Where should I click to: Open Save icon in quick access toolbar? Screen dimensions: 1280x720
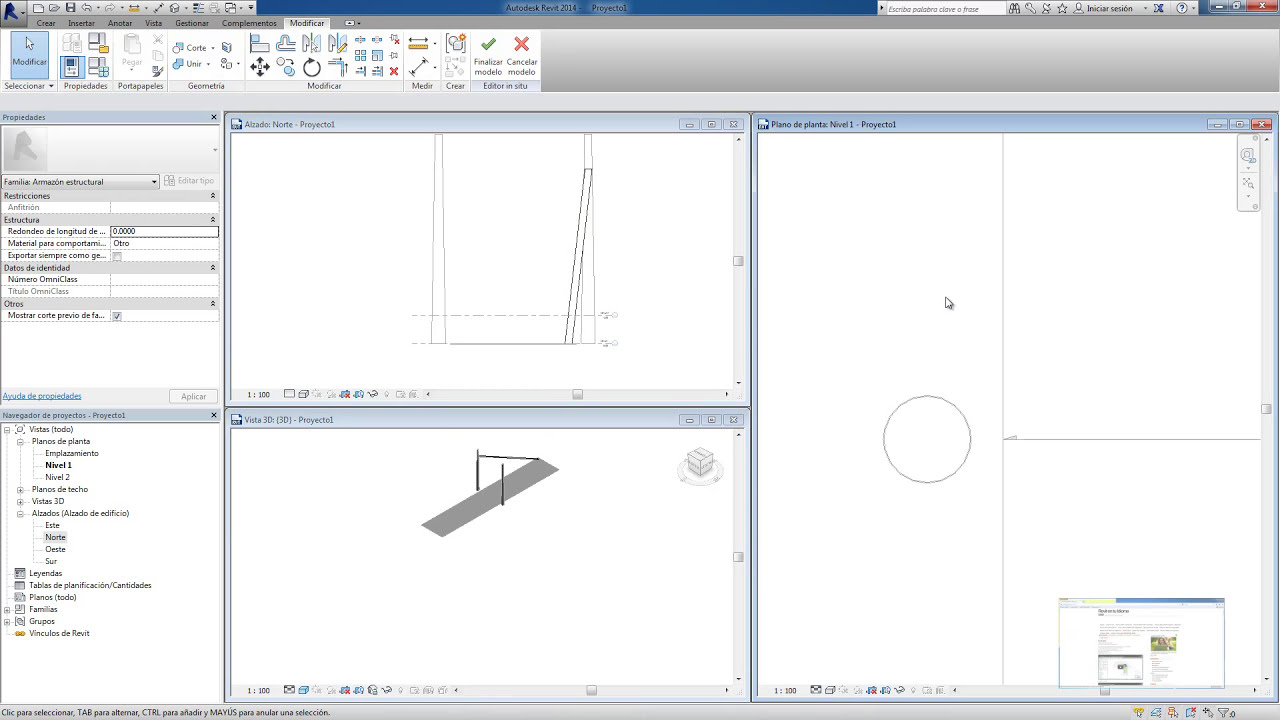click(x=70, y=8)
